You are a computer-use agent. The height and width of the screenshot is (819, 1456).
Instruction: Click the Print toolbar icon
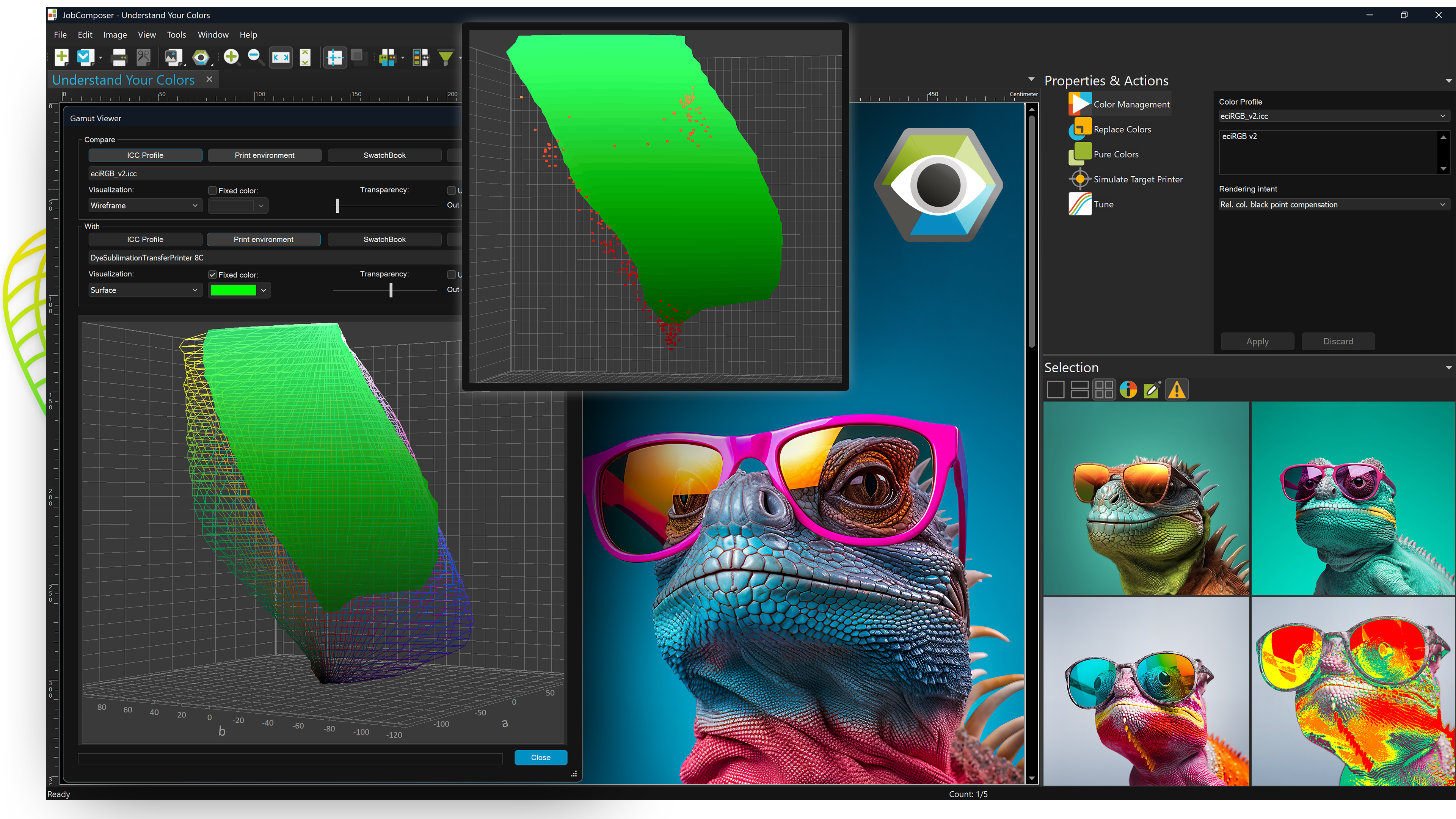119,57
